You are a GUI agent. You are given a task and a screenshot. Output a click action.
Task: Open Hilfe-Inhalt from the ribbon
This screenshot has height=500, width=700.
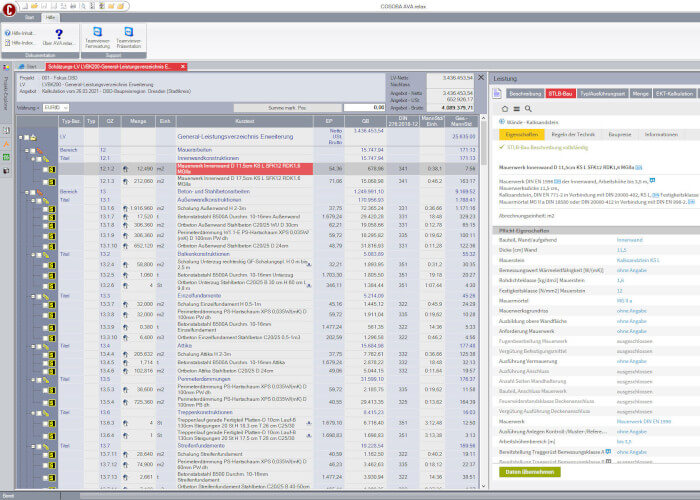pyautogui.click(x=20, y=33)
